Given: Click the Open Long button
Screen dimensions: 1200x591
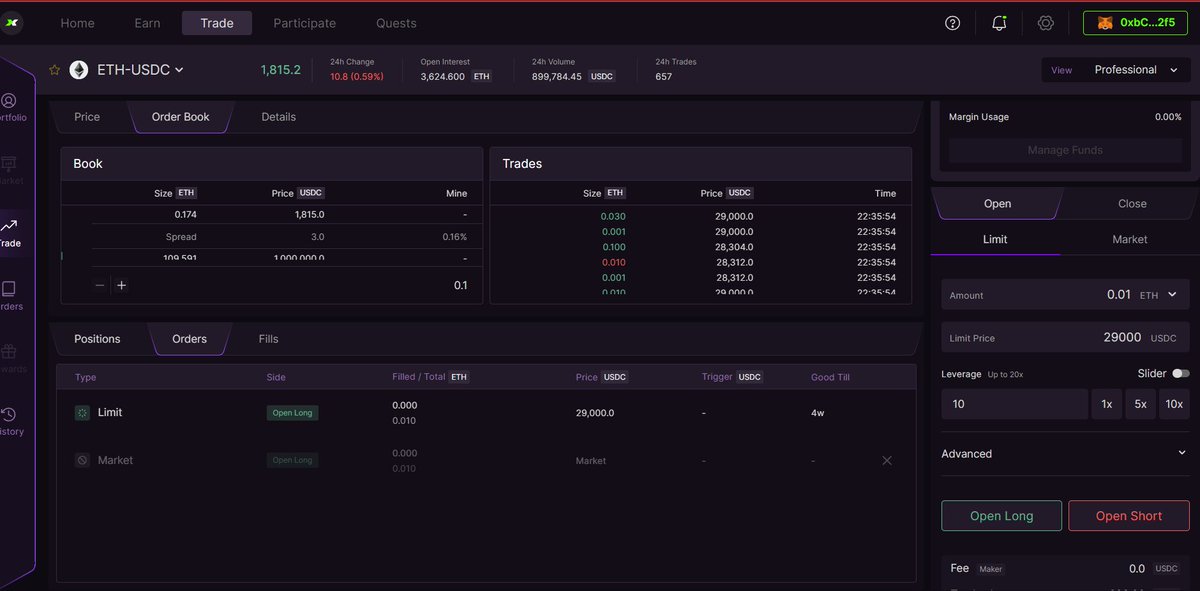Looking at the screenshot, I should tap(1001, 516).
